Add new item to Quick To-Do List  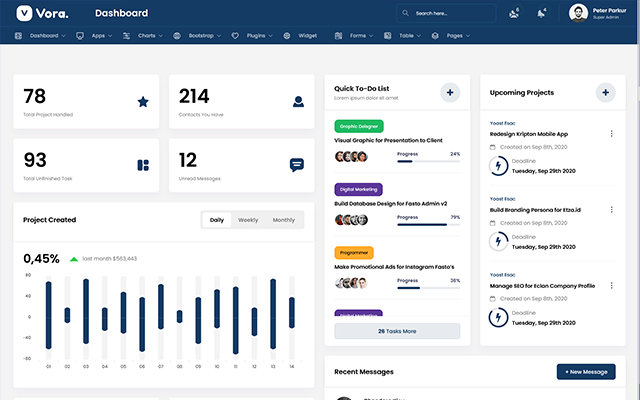click(x=450, y=93)
